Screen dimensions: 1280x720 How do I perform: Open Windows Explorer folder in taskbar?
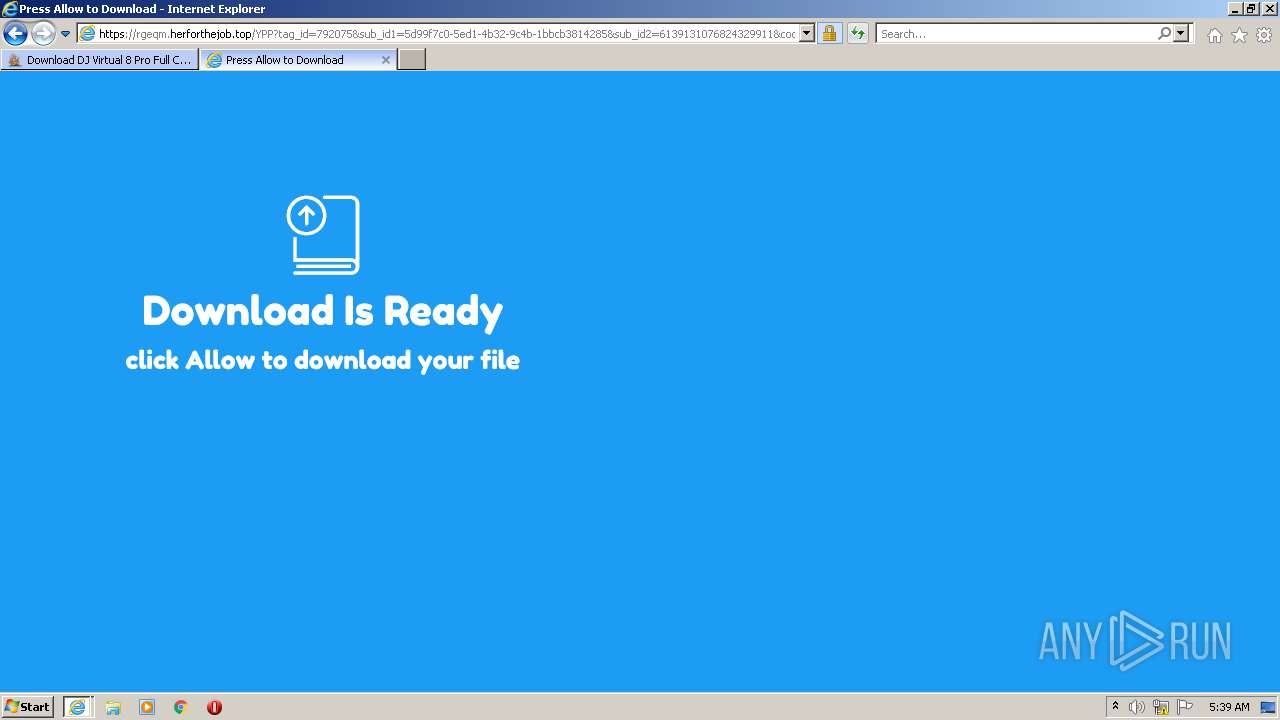(x=113, y=707)
